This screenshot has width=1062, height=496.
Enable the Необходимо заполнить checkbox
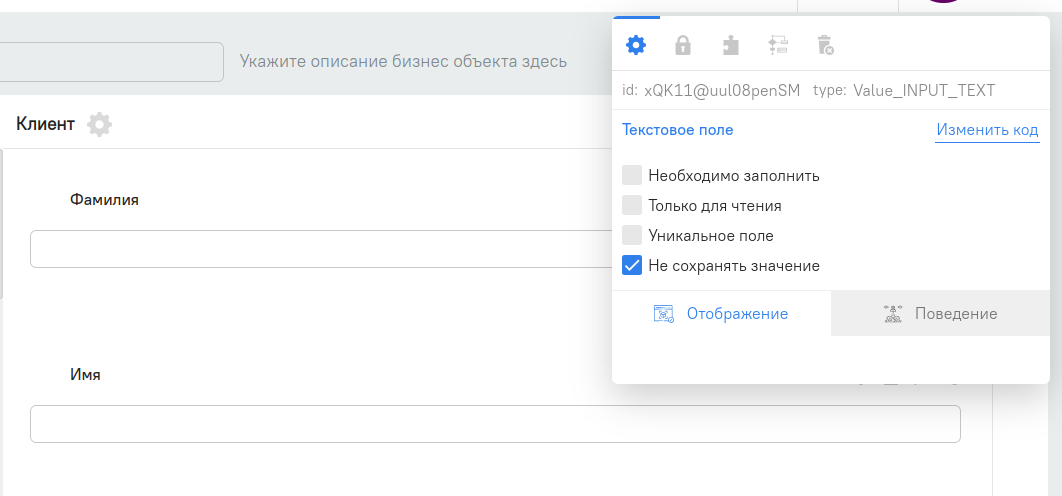[632, 176]
